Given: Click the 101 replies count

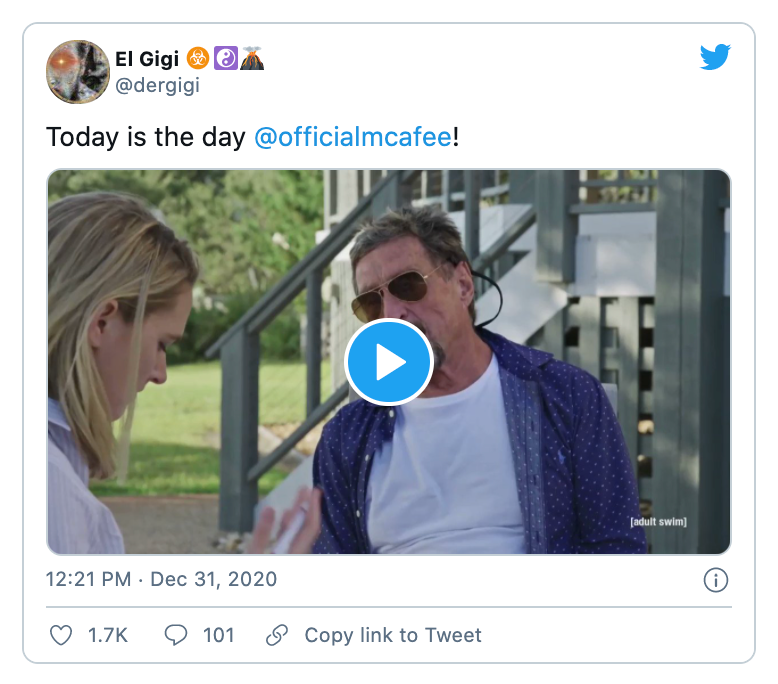Looking at the screenshot, I should coord(218,635).
